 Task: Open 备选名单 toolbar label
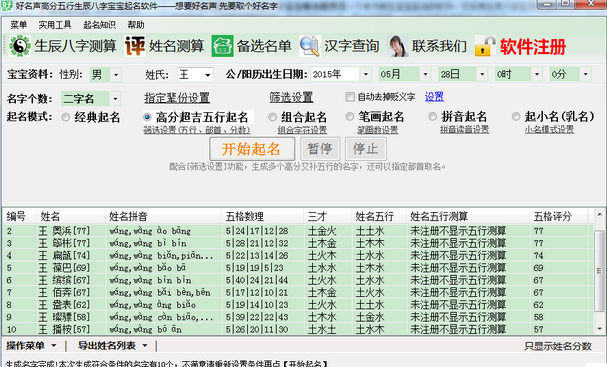tap(264, 46)
